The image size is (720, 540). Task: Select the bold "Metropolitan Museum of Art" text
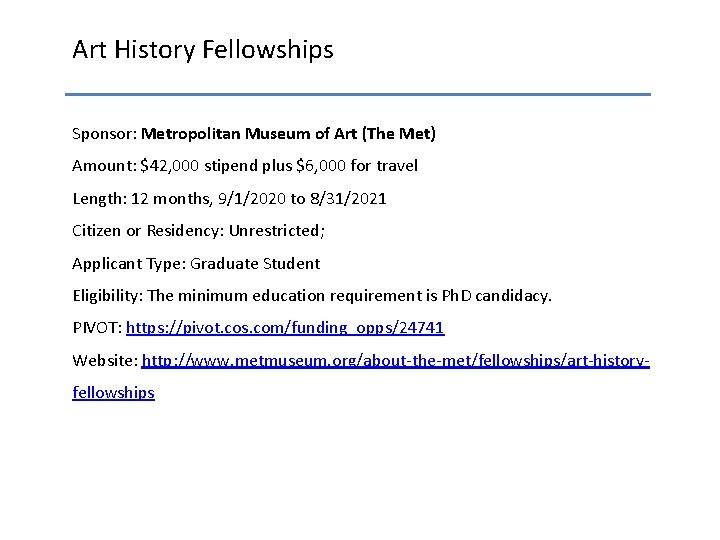pos(256,132)
